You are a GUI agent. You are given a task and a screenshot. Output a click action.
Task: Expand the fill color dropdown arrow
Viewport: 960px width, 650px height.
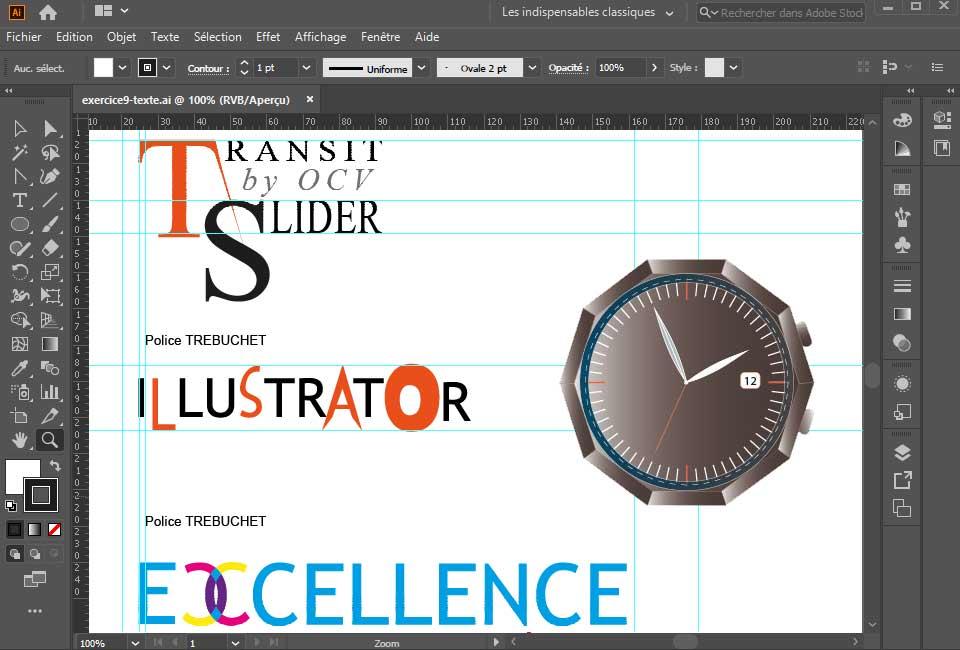coord(122,68)
